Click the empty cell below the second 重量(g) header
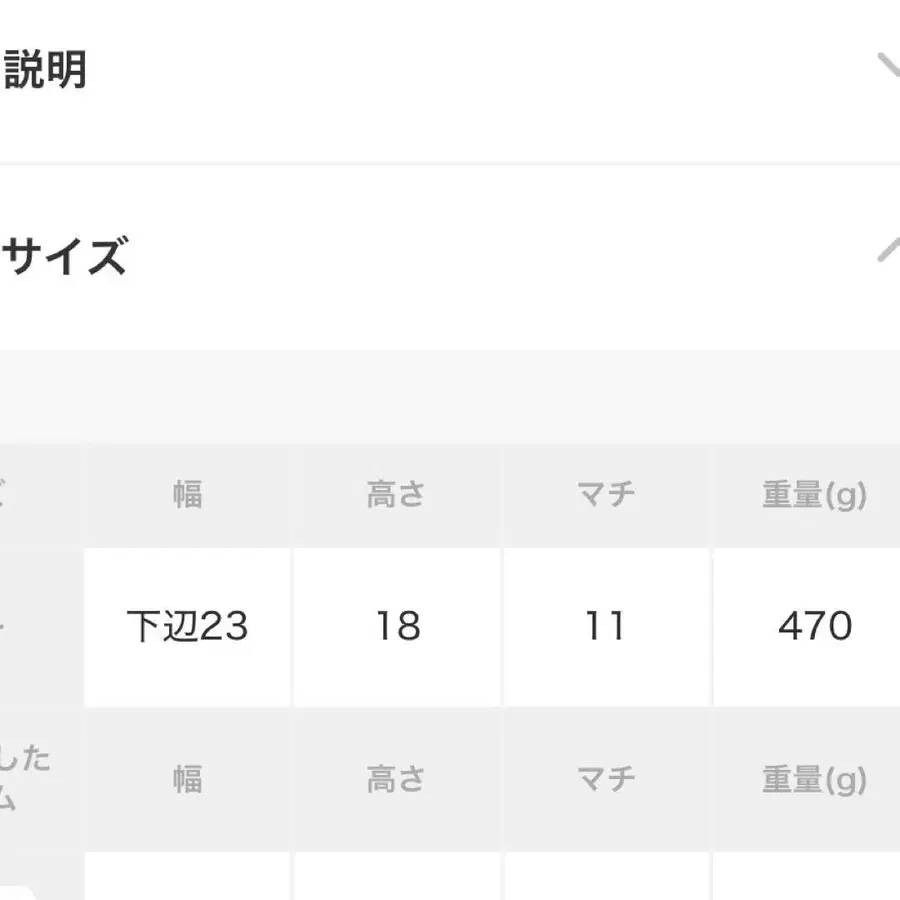Screen dimensions: 900x900 click(808, 877)
